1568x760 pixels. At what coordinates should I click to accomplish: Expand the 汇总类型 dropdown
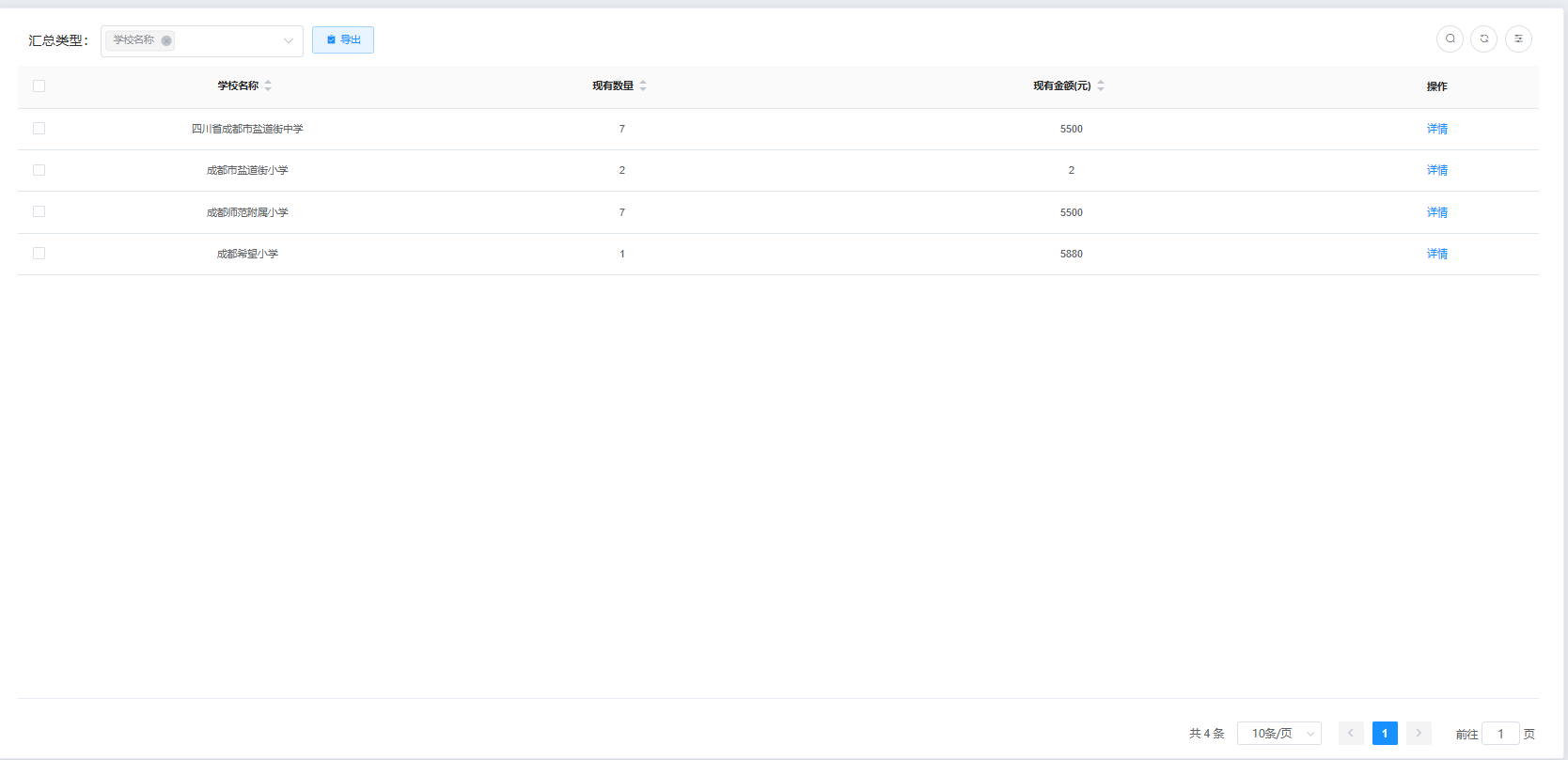pyautogui.click(x=288, y=40)
